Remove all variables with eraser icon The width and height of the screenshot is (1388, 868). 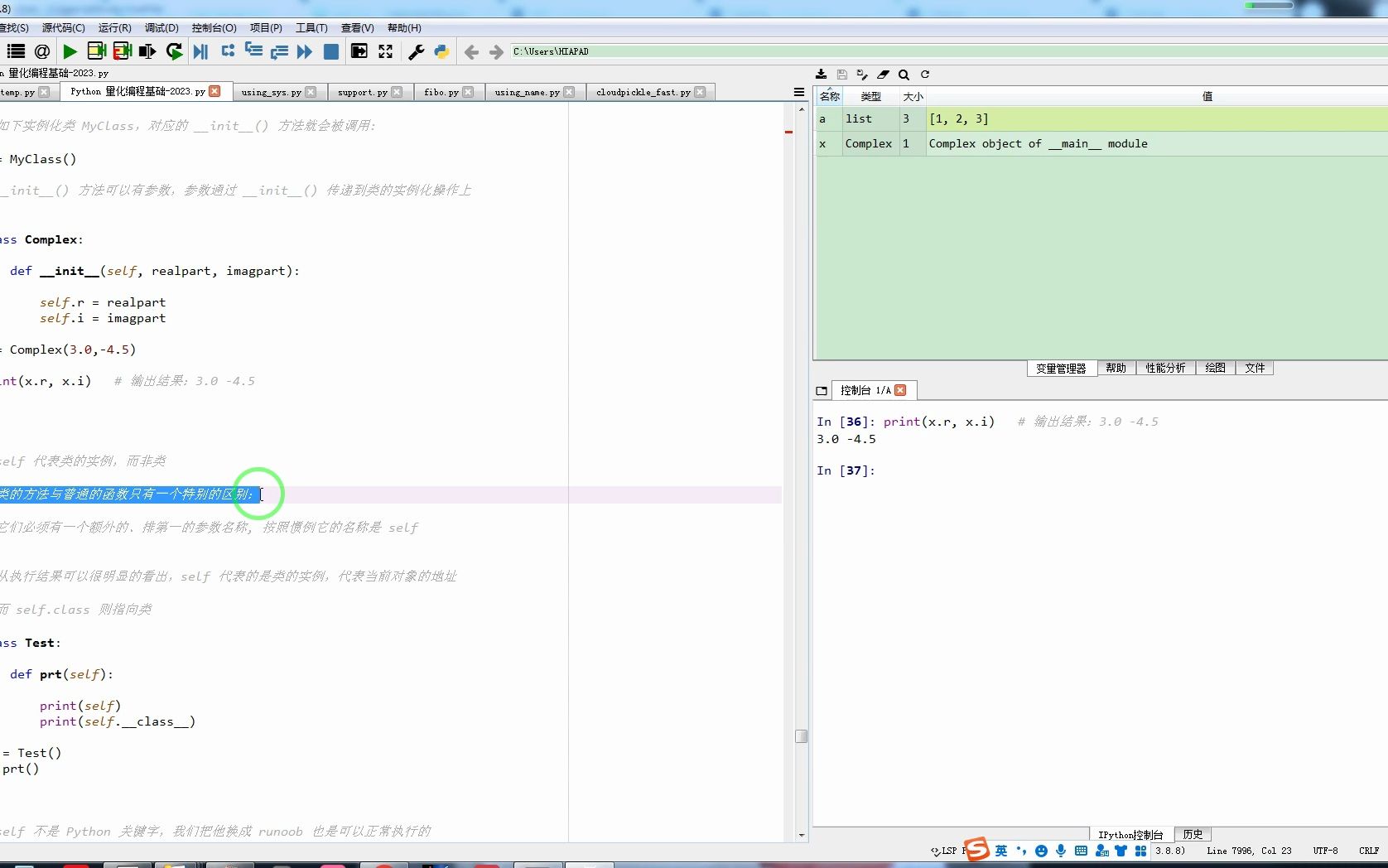click(x=883, y=75)
